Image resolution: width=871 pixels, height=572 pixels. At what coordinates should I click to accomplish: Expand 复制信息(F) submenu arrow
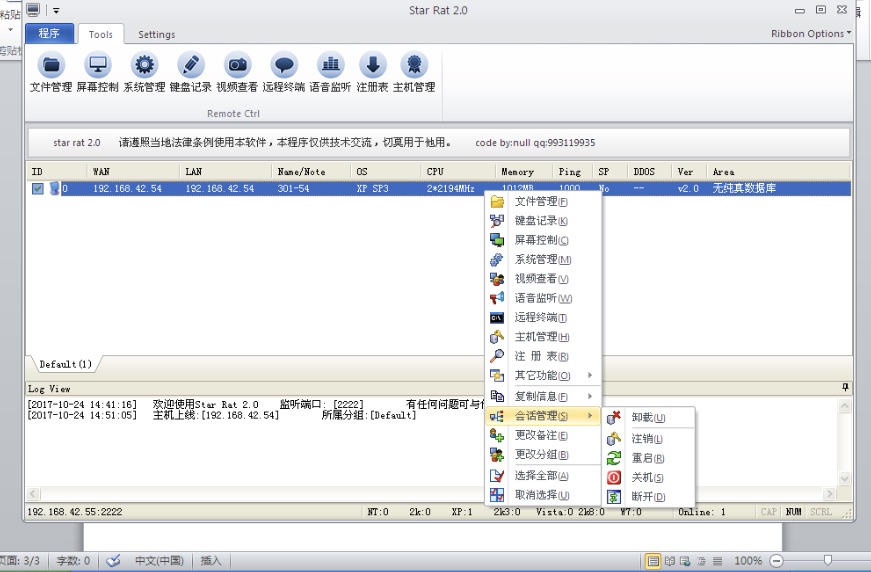click(x=590, y=396)
